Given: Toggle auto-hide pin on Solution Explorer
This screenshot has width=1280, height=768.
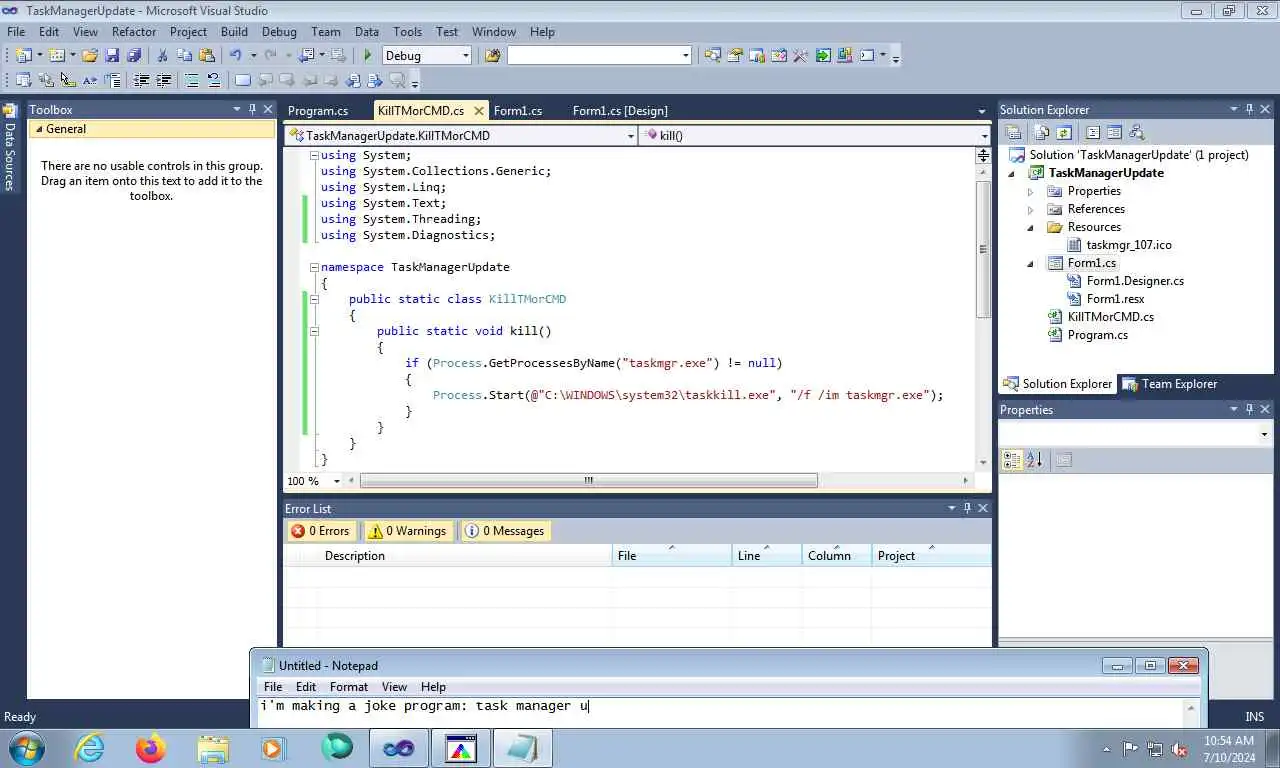Looking at the screenshot, I should click(x=1249, y=109).
